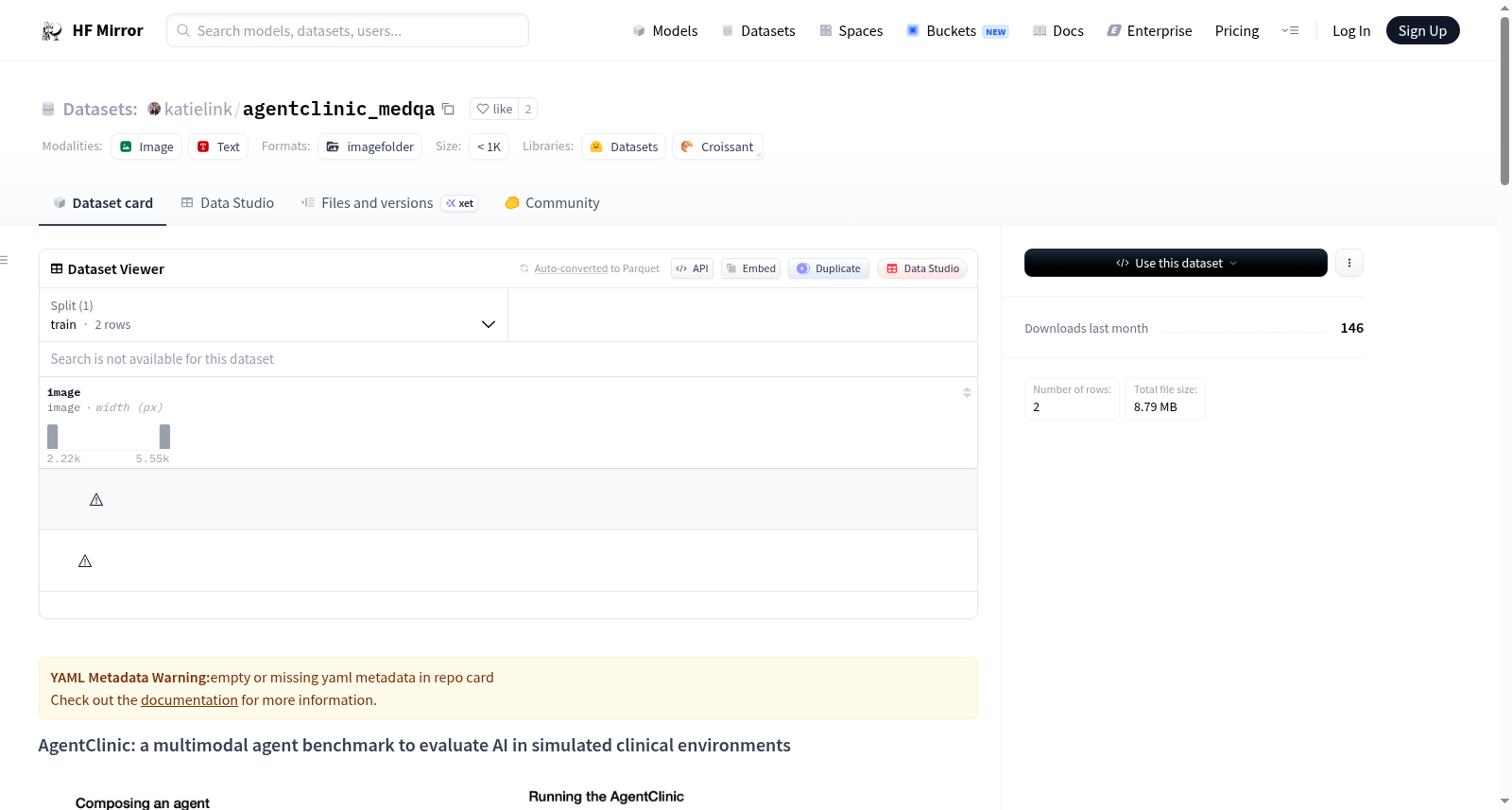Click the HF Mirror logo icon
1512x810 pixels.
tap(52, 31)
